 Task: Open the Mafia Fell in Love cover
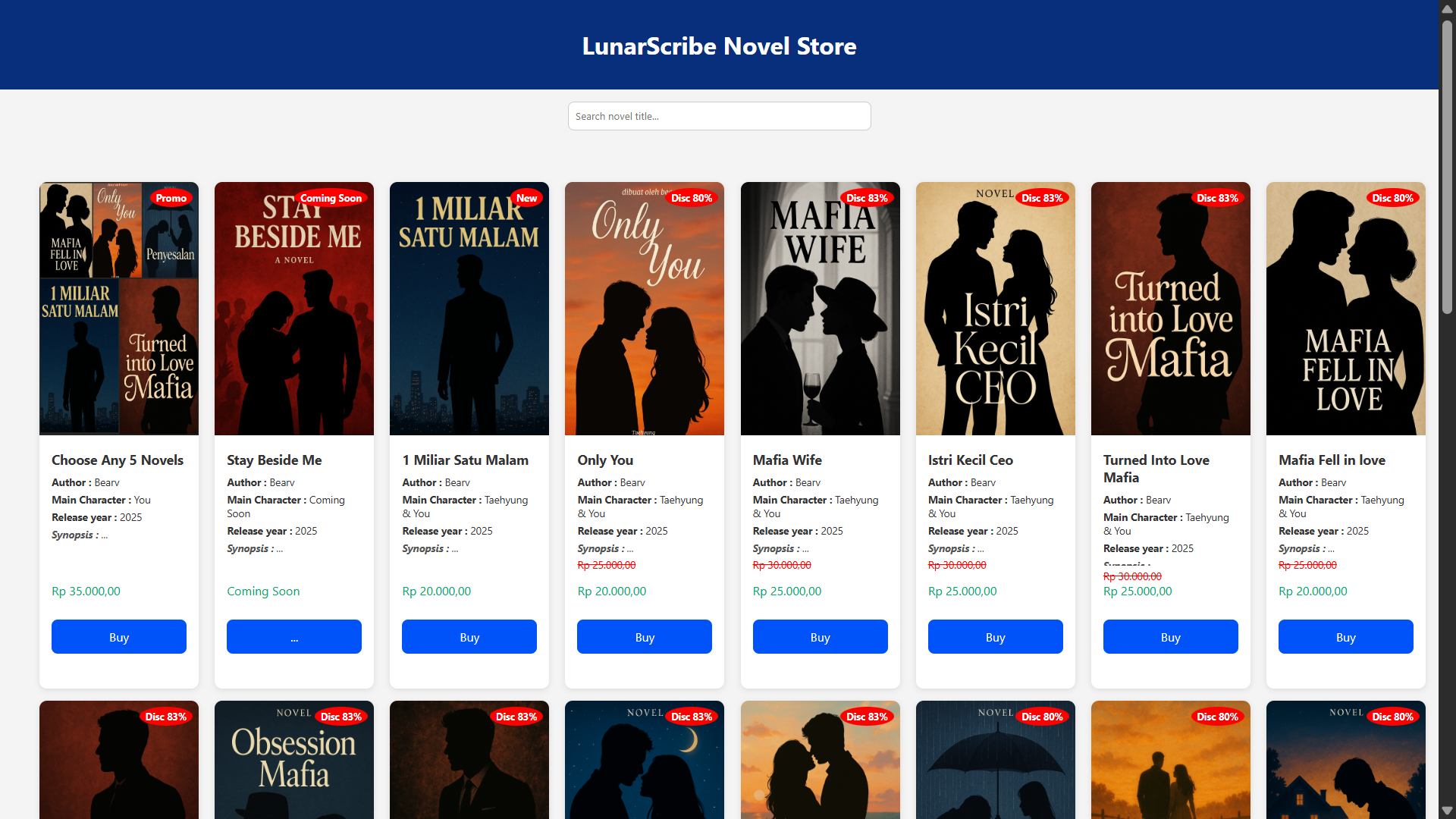point(1346,309)
